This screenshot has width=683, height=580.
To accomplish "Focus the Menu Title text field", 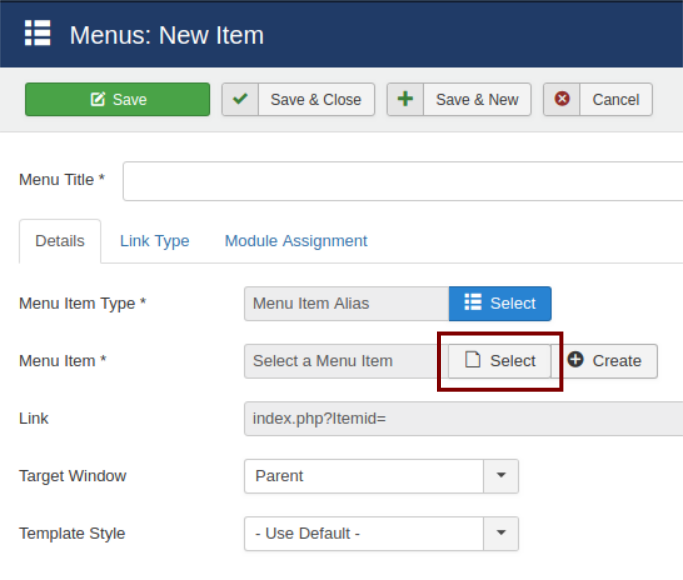I will (x=402, y=181).
